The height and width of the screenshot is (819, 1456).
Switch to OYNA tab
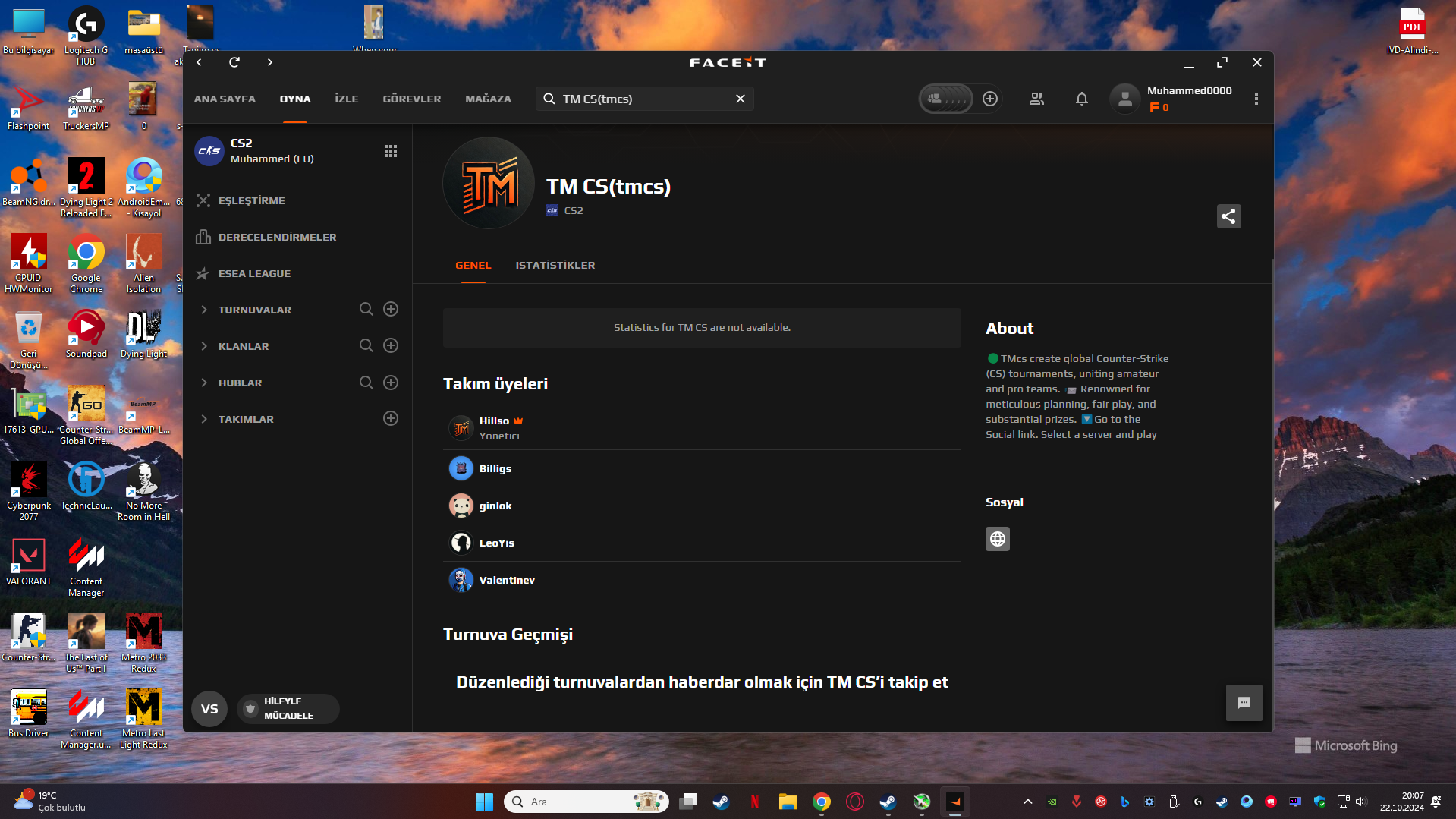pyautogui.click(x=295, y=99)
